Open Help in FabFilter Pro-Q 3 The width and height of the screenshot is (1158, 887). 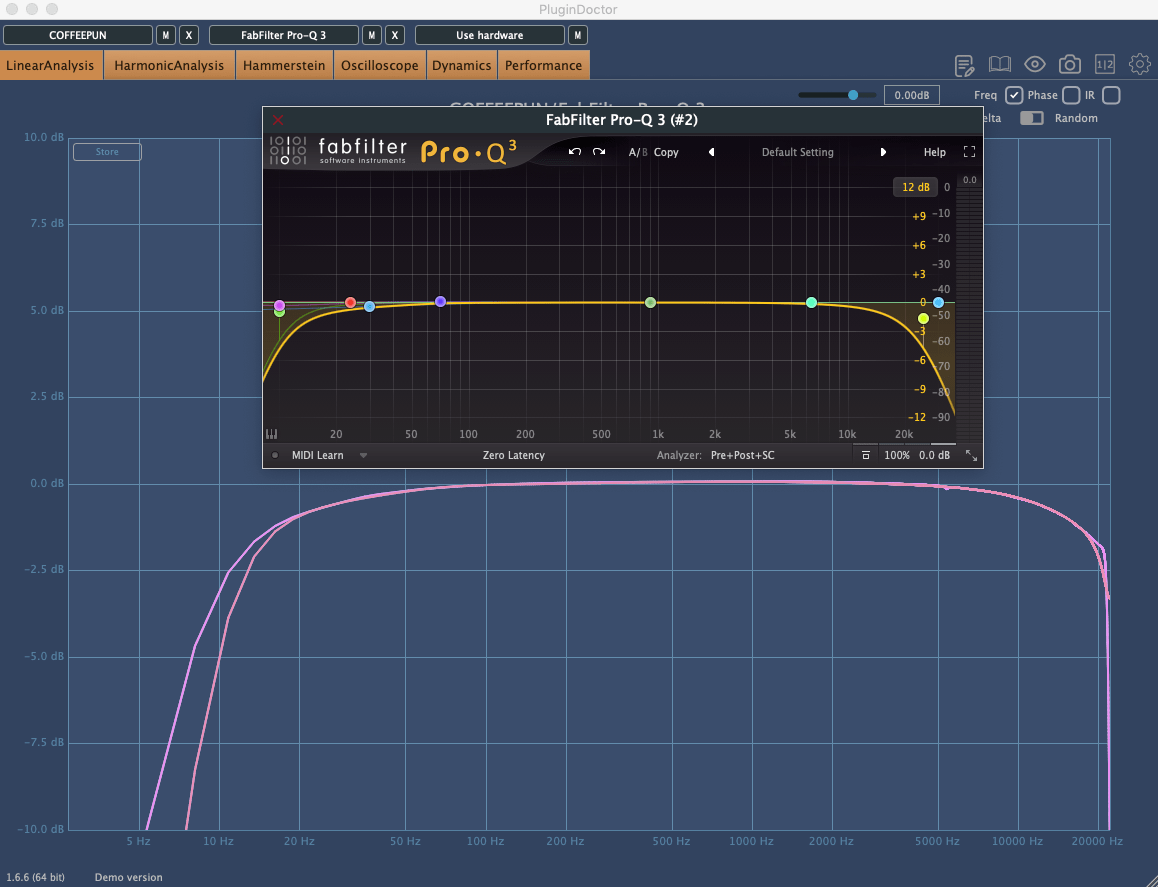pyautogui.click(x=934, y=151)
